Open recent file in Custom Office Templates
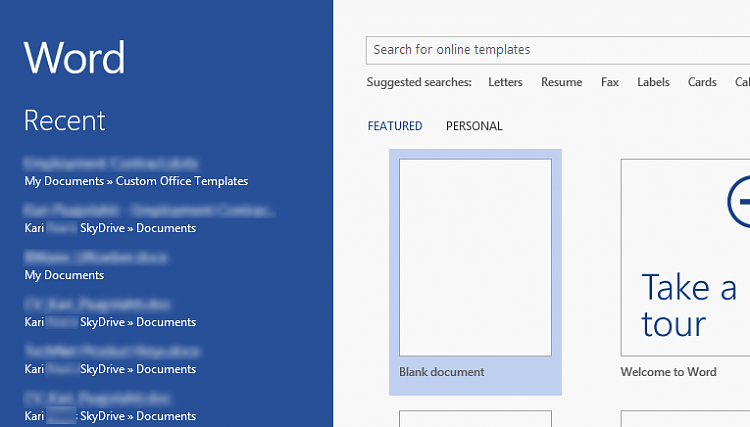This screenshot has height=427, width=750. click(x=136, y=172)
